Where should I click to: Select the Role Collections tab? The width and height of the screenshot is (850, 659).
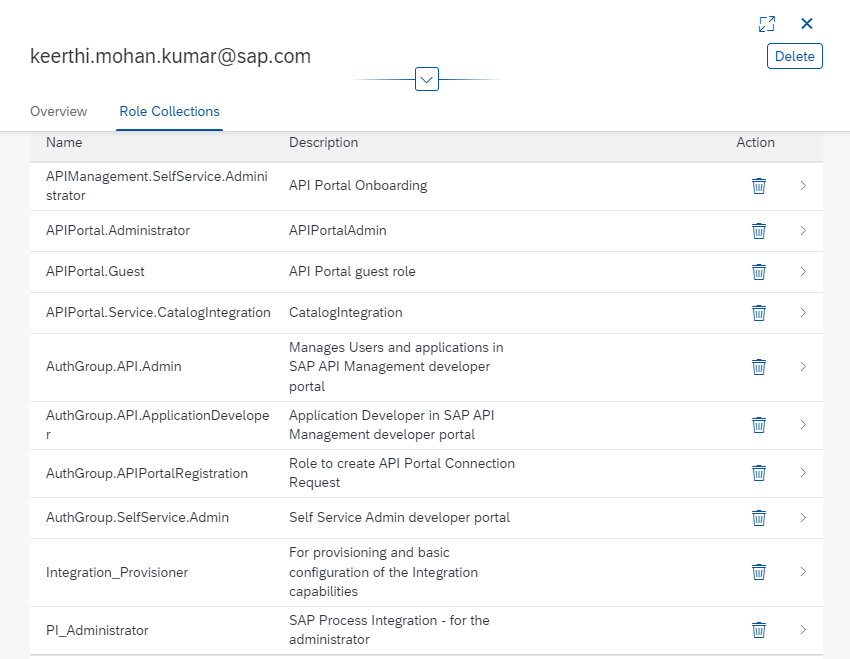[x=169, y=112]
